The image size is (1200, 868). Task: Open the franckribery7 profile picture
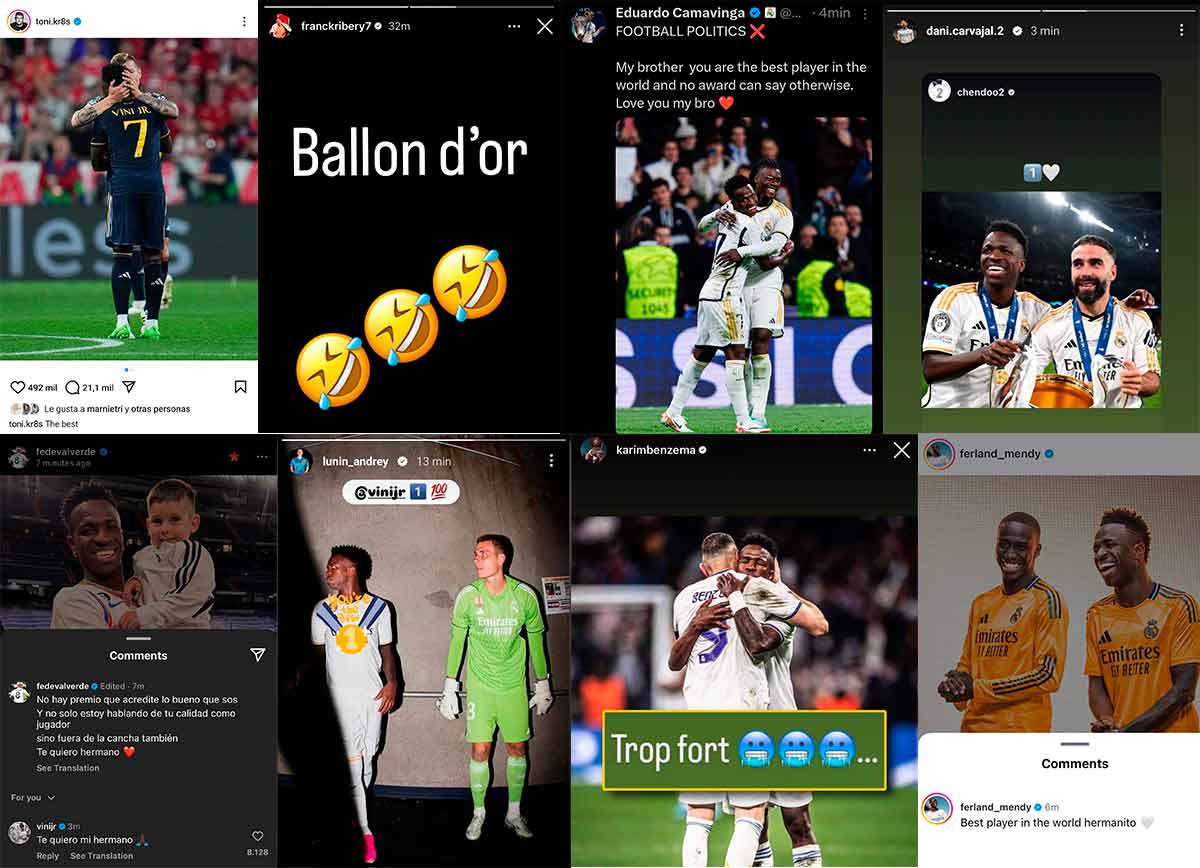click(280, 26)
